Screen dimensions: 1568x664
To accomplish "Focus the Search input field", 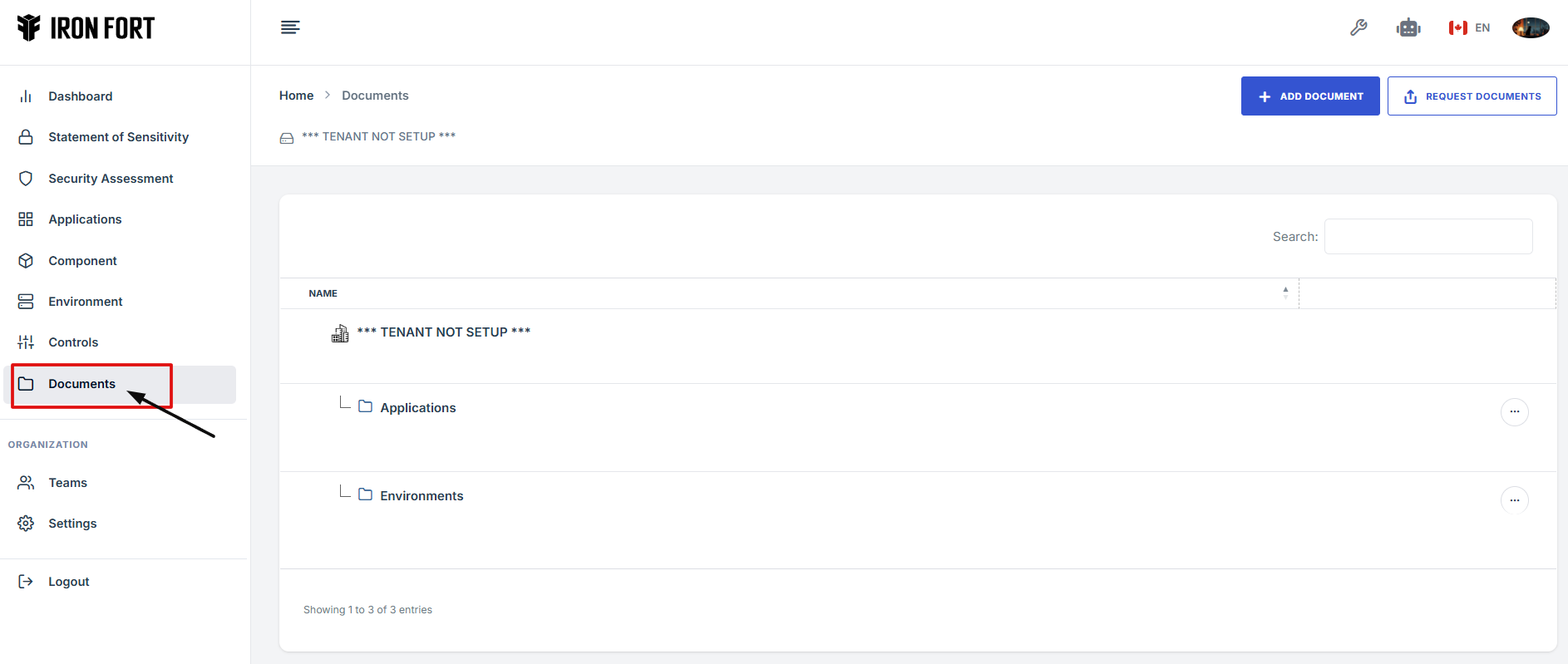I will pyautogui.click(x=1427, y=237).
